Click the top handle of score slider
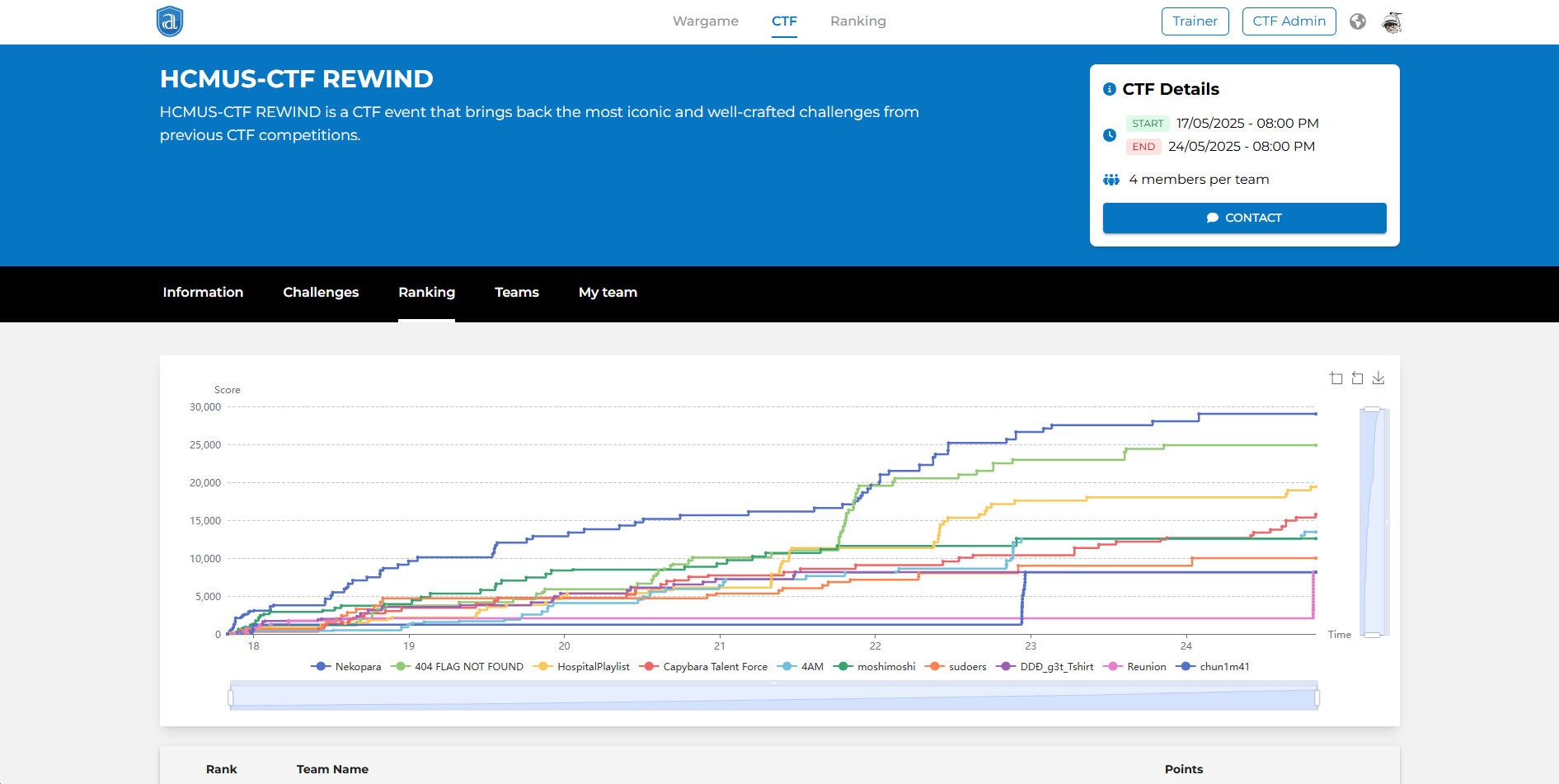 tap(1373, 409)
